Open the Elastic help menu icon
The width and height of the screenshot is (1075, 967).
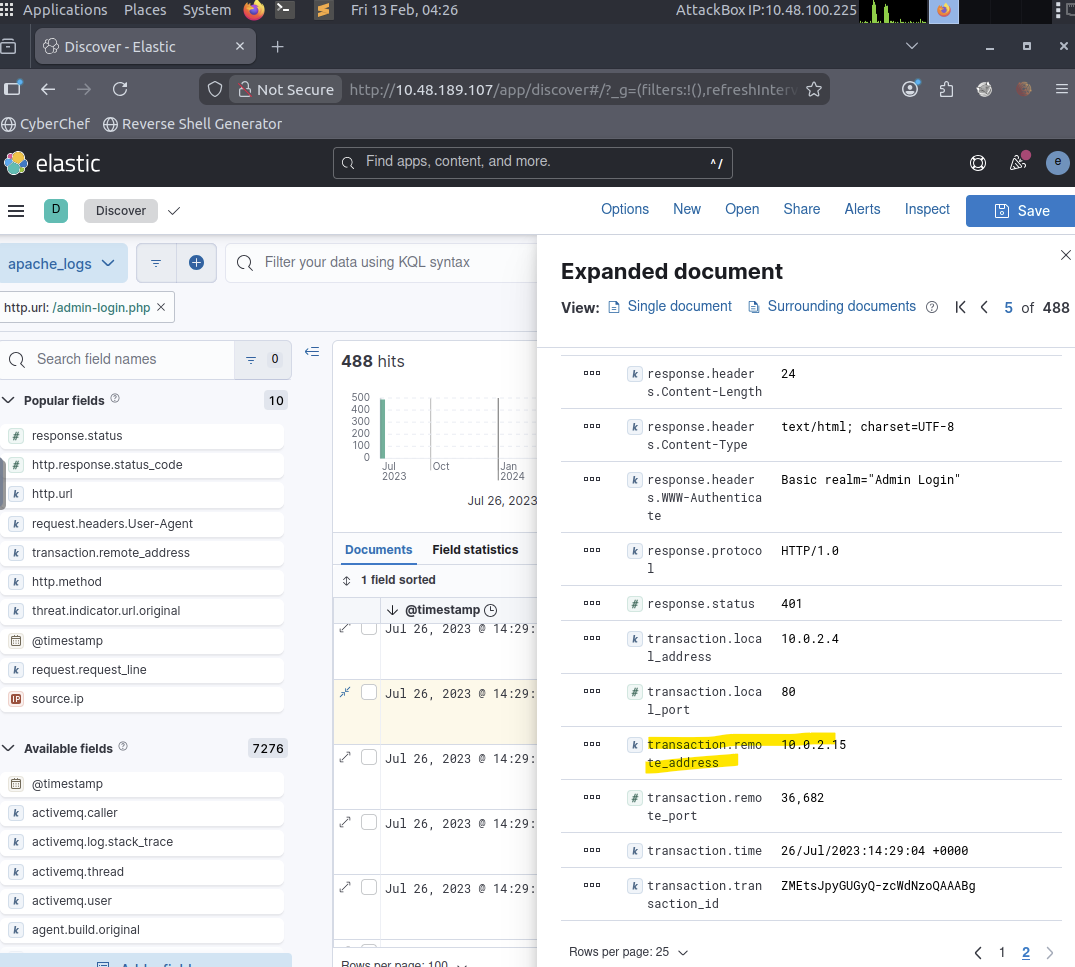[978, 163]
